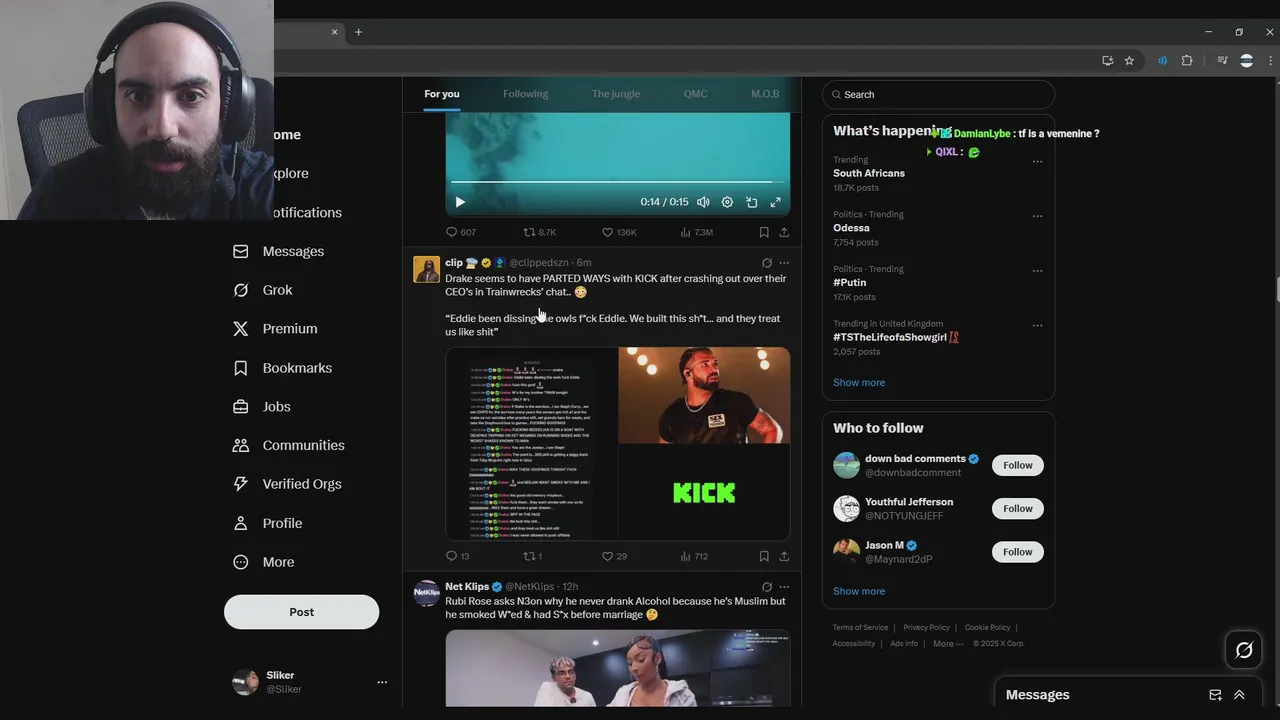
Task: Open Communities in the sidebar
Action: click(288, 445)
